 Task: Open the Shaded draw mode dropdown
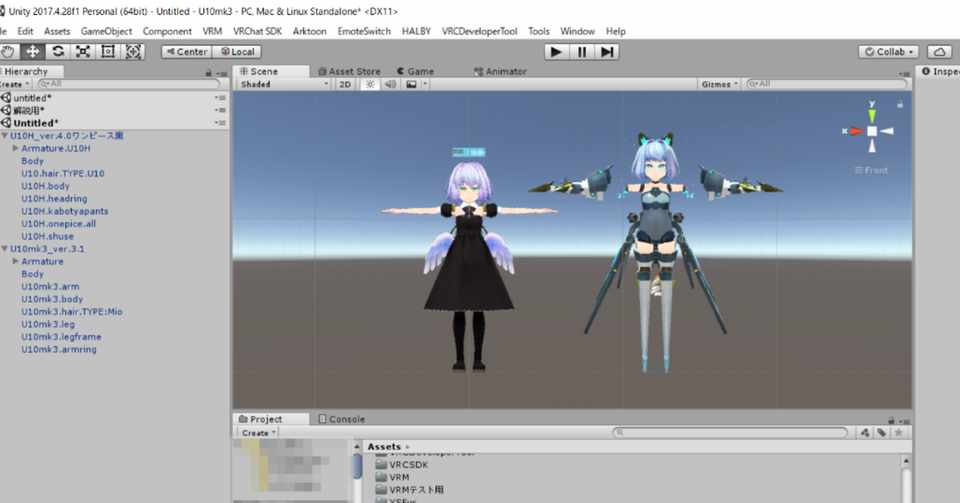click(284, 84)
